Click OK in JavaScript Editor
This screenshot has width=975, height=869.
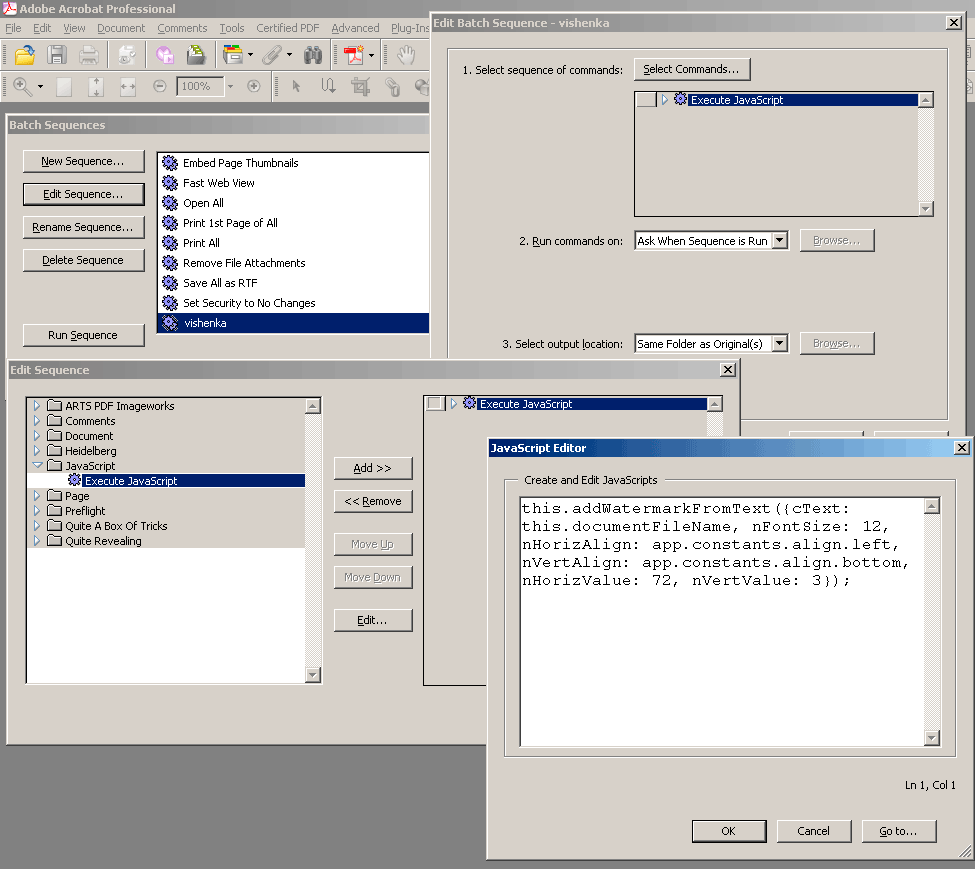(x=729, y=831)
